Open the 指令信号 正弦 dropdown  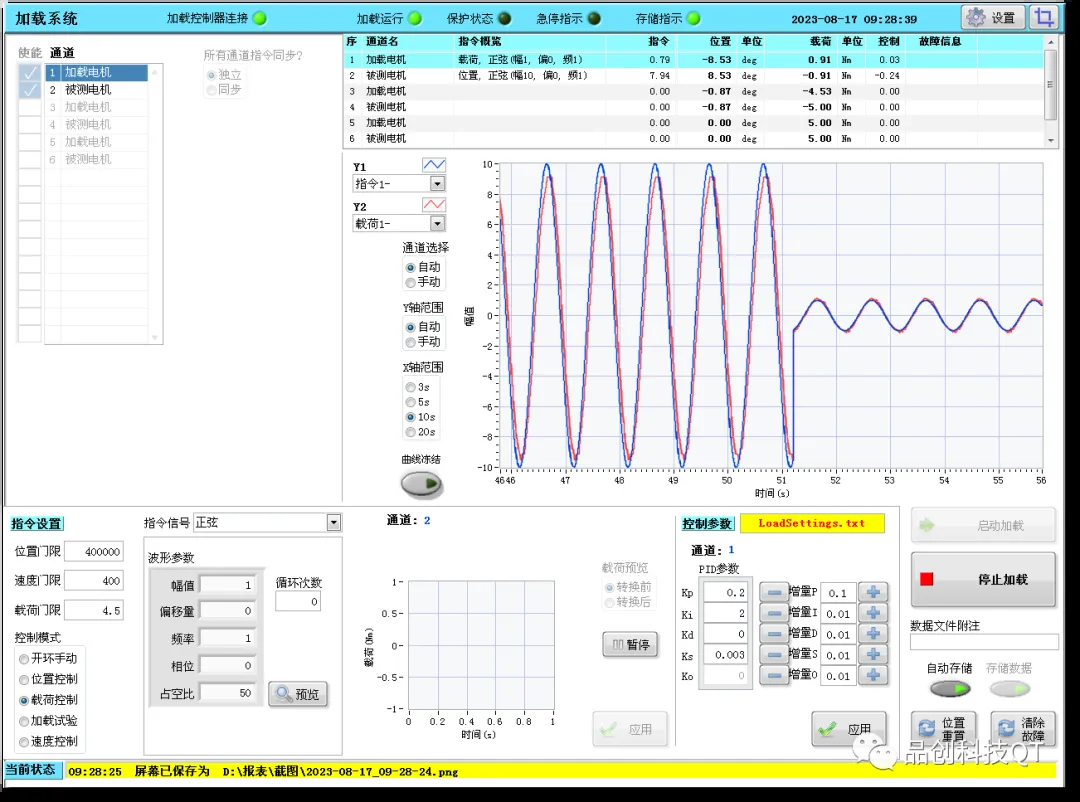click(333, 523)
